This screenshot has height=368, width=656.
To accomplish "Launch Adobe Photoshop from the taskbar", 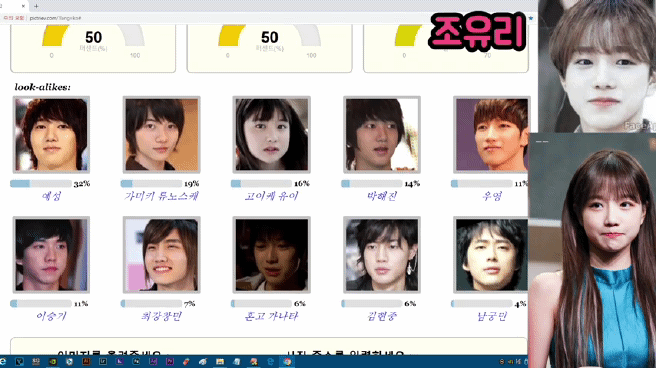I will [x=136, y=362].
